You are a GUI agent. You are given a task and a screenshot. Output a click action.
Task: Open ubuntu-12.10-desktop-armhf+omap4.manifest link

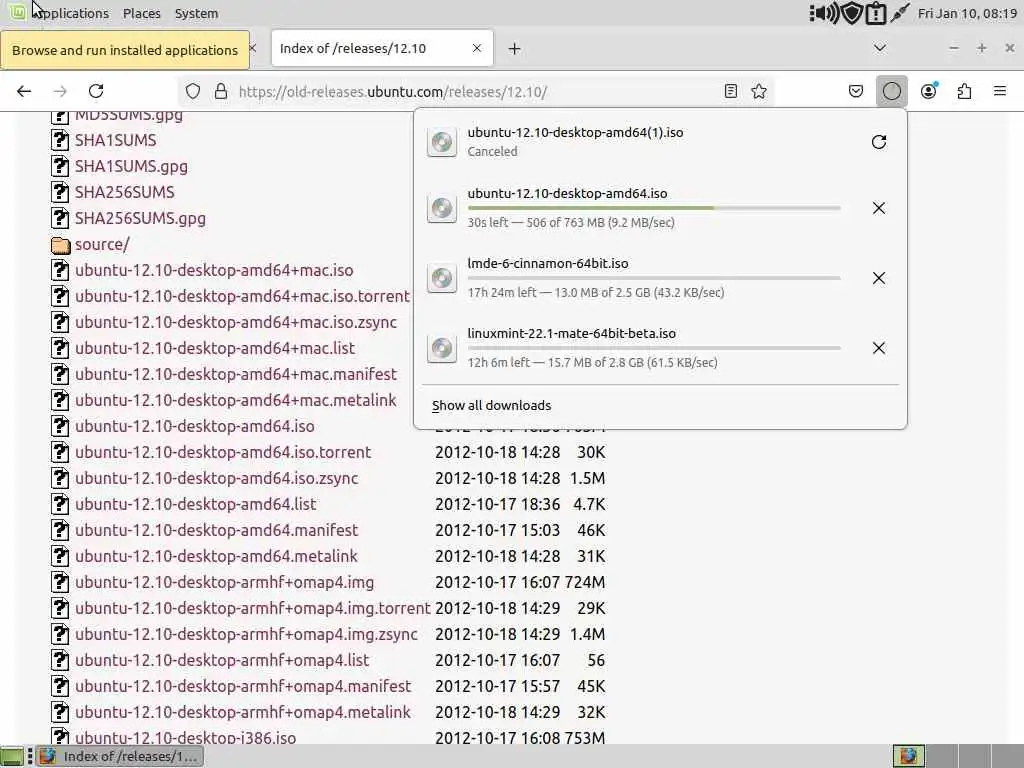(x=243, y=686)
